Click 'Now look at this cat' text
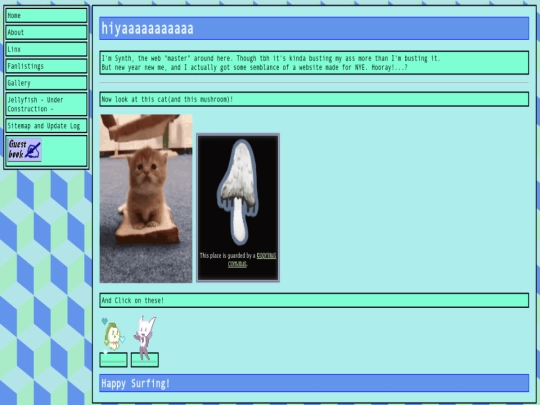The width and height of the screenshot is (540, 405). [167, 100]
